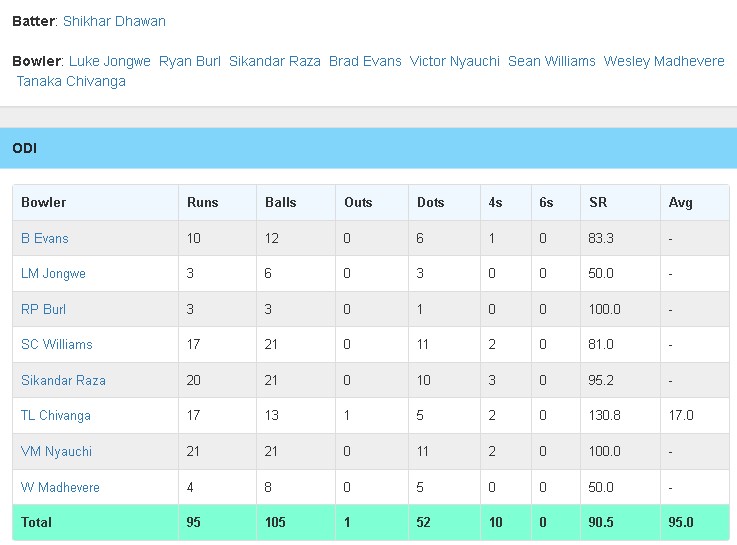This screenshot has width=737, height=545.
Task: Click the ODI section header
Action: coord(25,149)
